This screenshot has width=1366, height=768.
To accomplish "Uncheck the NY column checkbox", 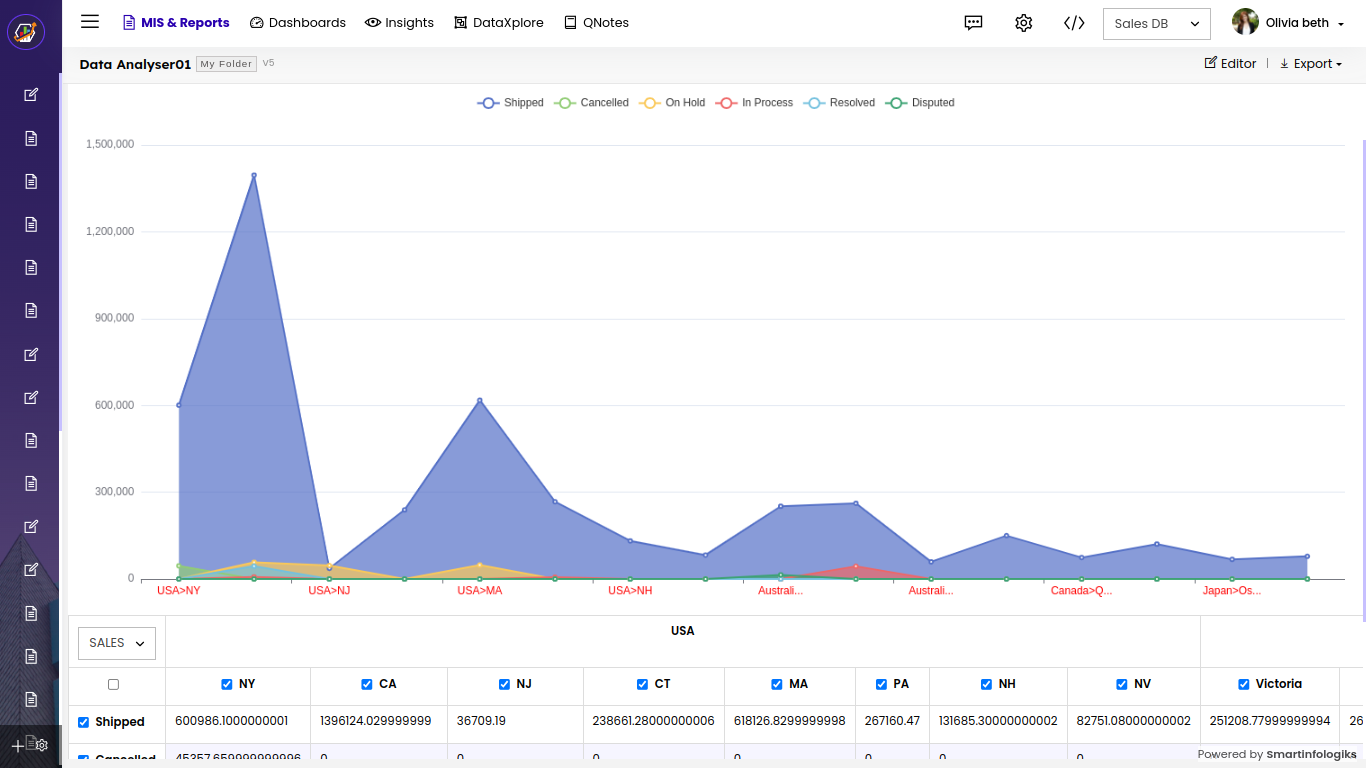I will (227, 684).
